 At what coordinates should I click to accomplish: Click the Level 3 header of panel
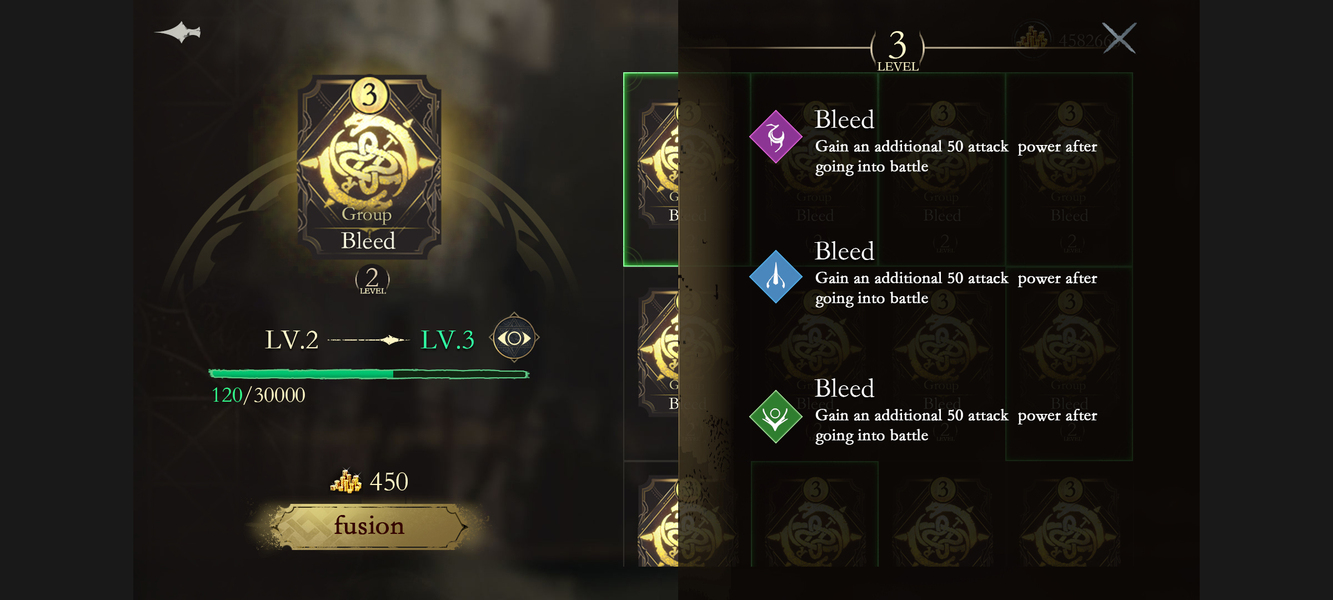click(897, 49)
